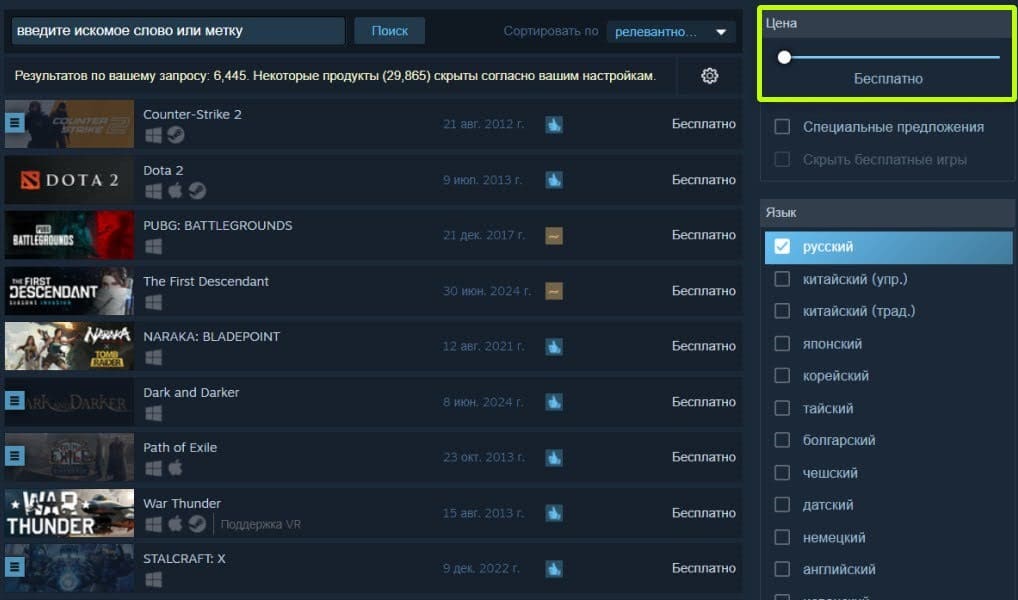Open search preferences gear icon
Screen dimensions: 1018x600
710,76
